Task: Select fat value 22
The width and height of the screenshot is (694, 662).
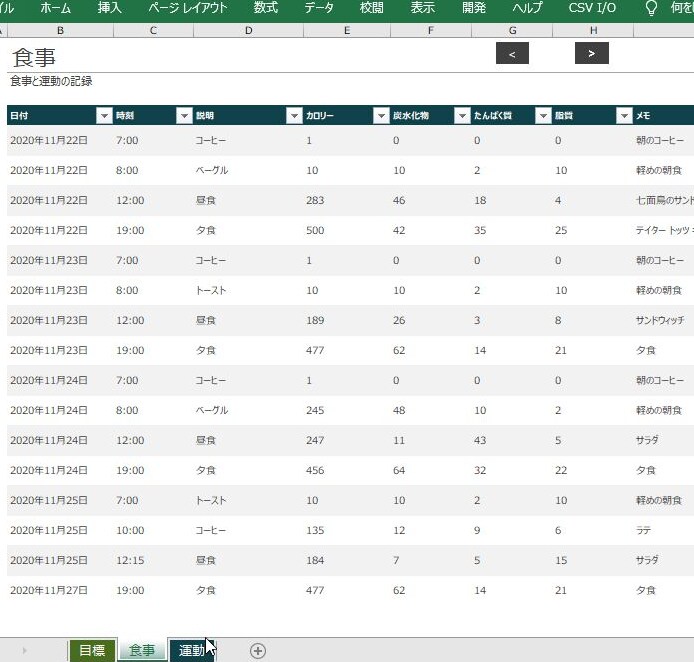Action: click(x=561, y=470)
